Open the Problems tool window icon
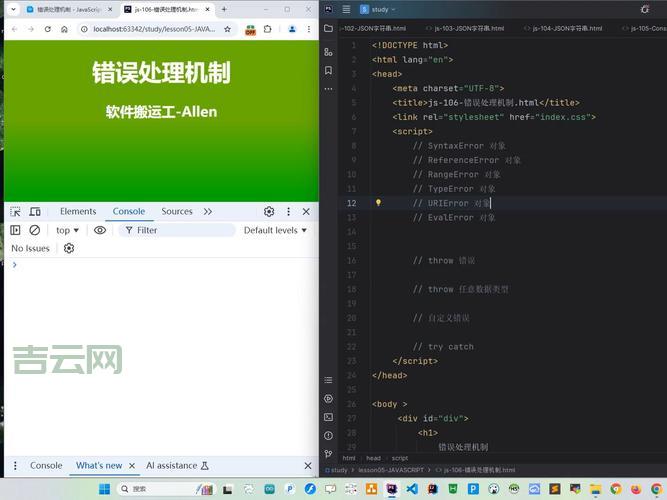The width and height of the screenshot is (667, 500). click(x=328, y=435)
